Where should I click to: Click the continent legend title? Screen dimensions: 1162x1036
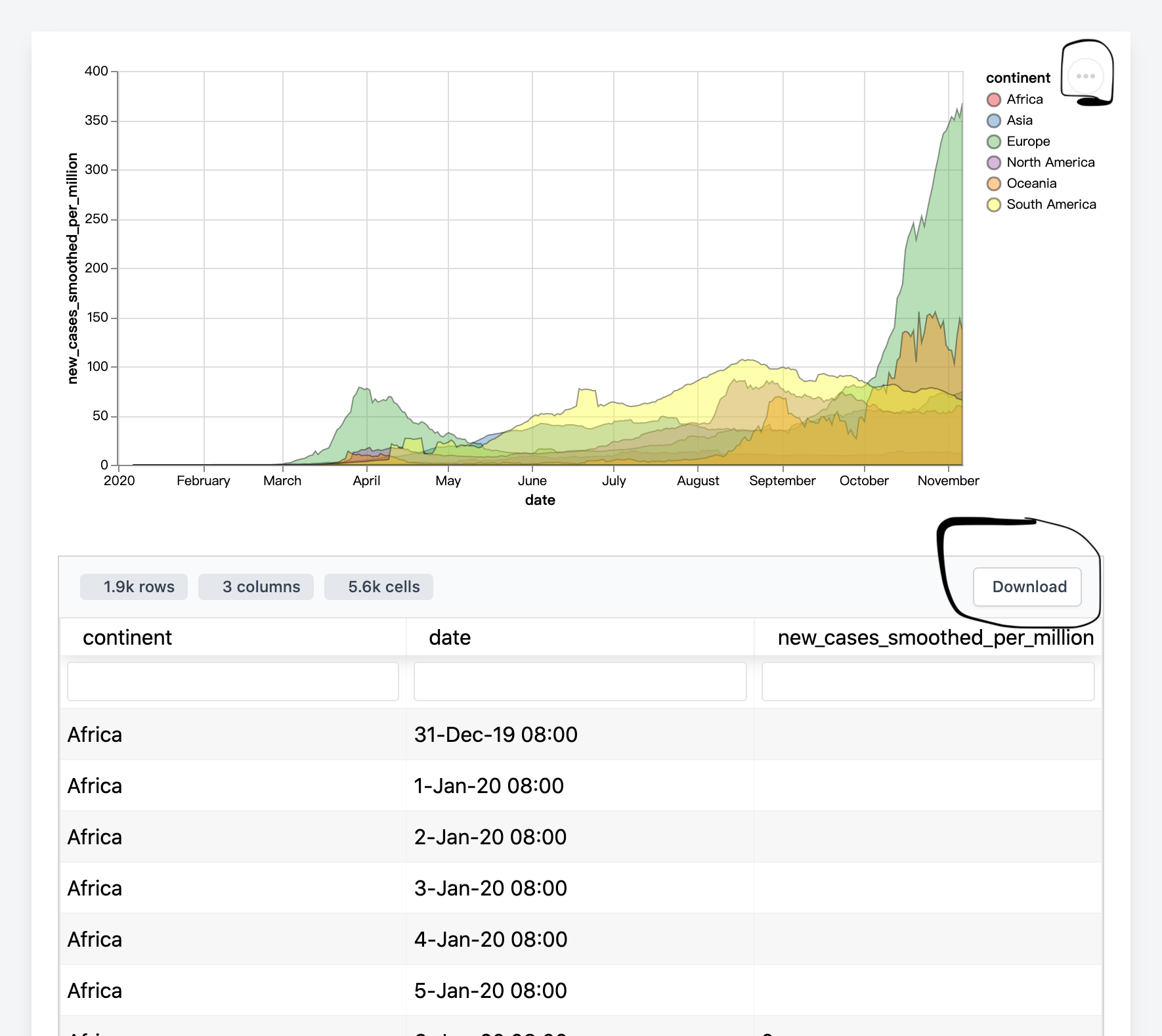point(1018,78)
